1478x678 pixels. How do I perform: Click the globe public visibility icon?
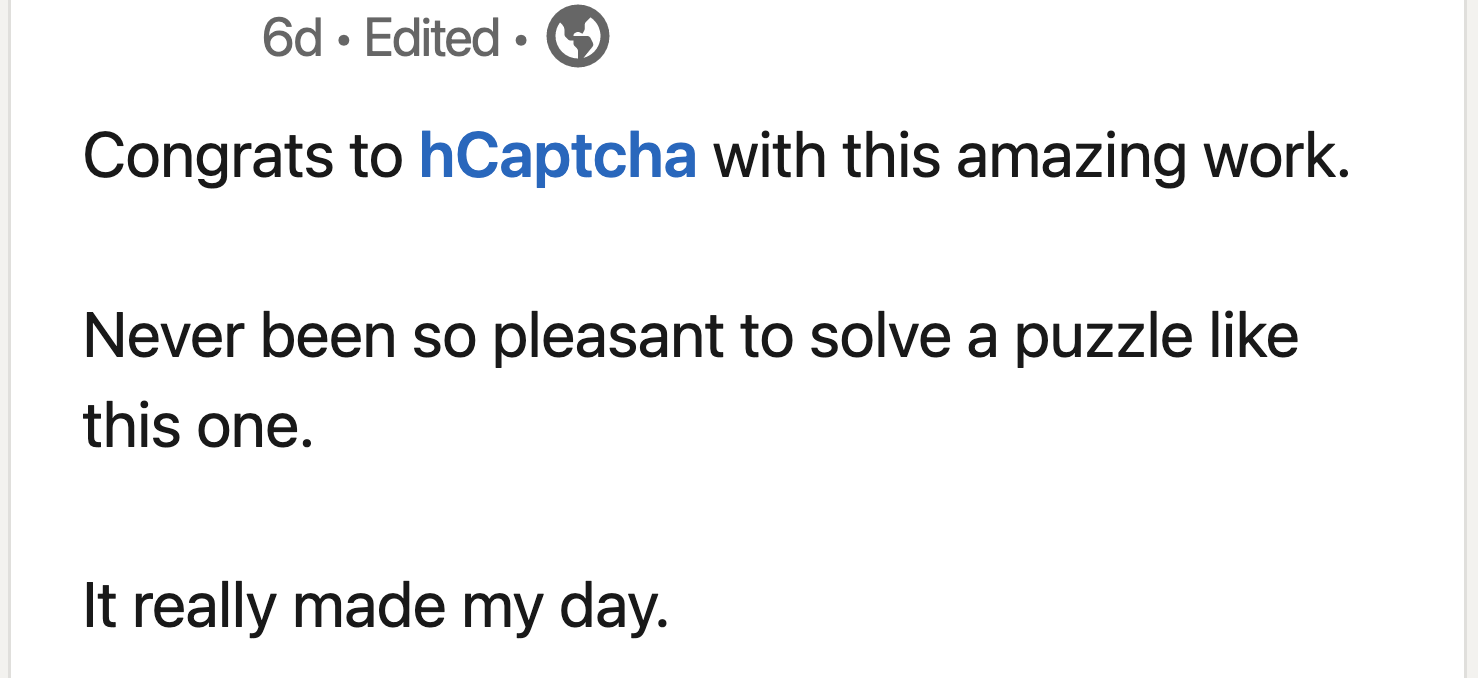[x=577, y=38]
